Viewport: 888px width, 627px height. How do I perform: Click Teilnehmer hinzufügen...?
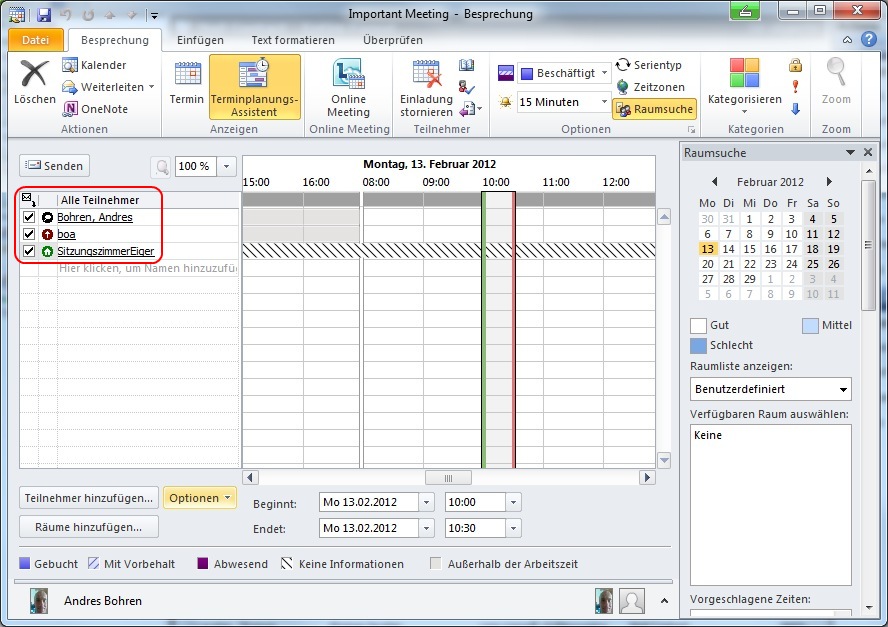tap(88, 498)
